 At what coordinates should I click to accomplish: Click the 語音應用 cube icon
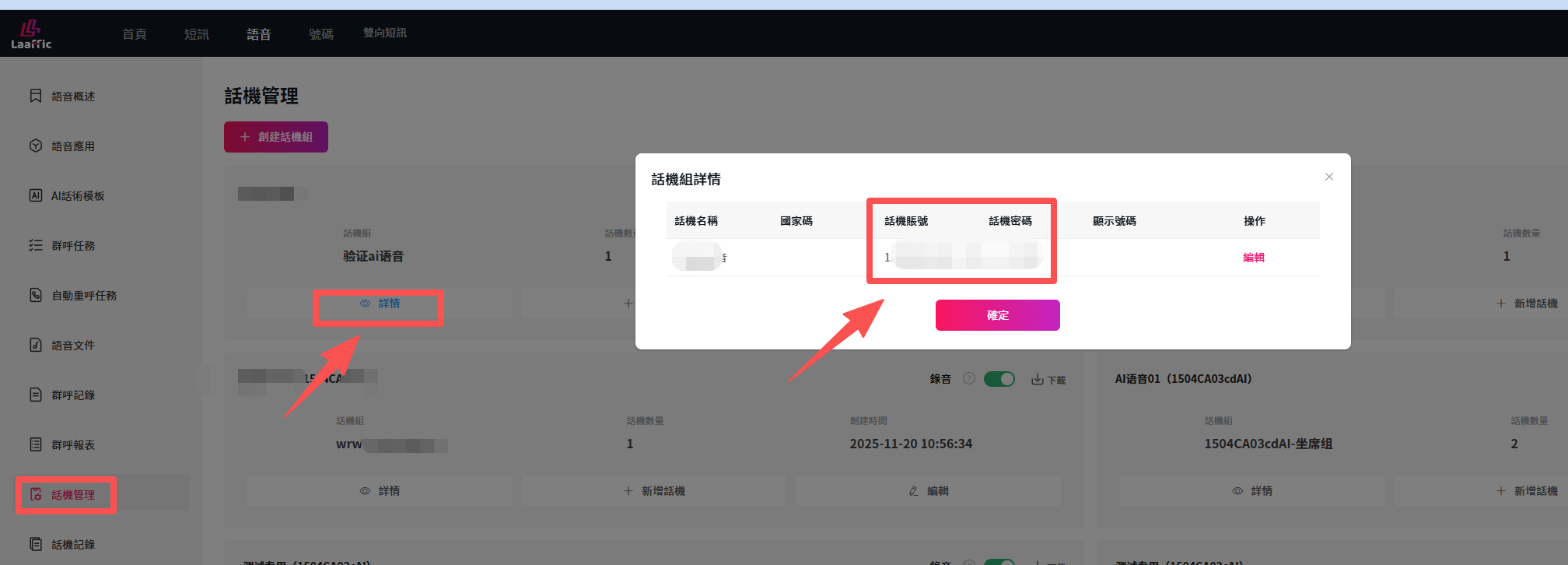point(35,146)
